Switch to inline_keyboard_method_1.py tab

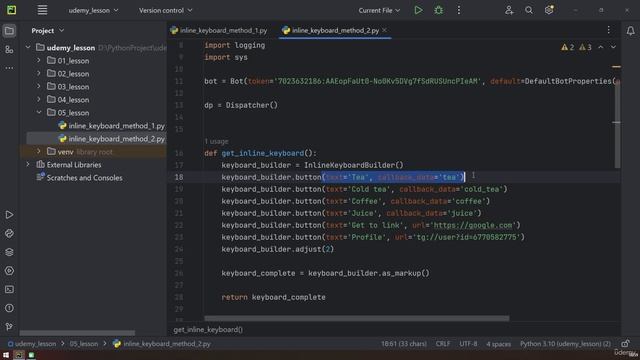click(x=219, y=30)
